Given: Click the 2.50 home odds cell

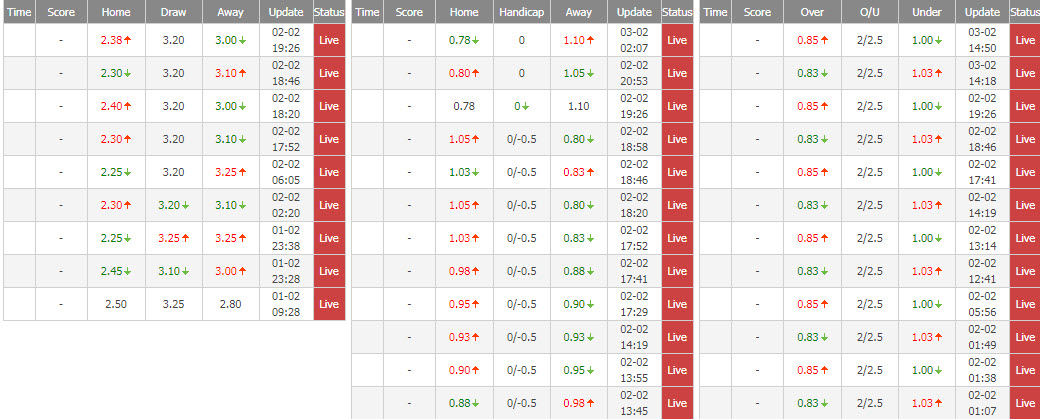Looking at the screenshot, I should (x=116, y=304).
